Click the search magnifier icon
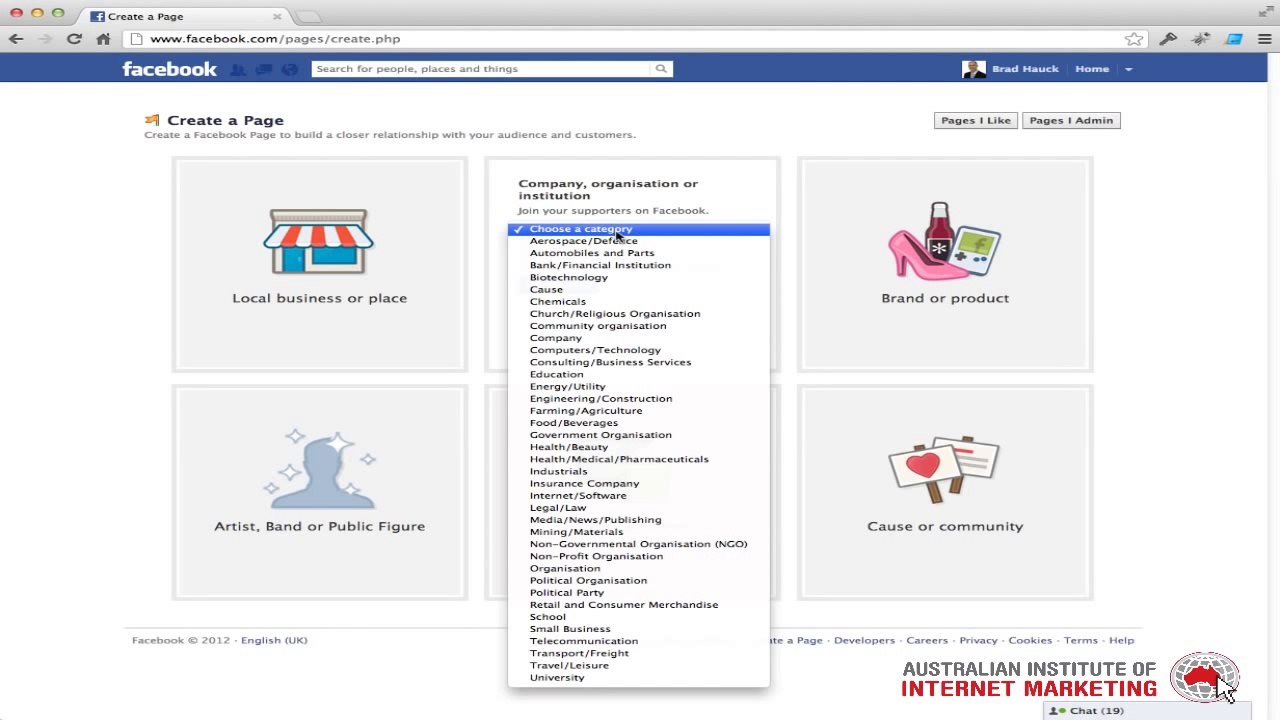 click(x=661, y=69)
